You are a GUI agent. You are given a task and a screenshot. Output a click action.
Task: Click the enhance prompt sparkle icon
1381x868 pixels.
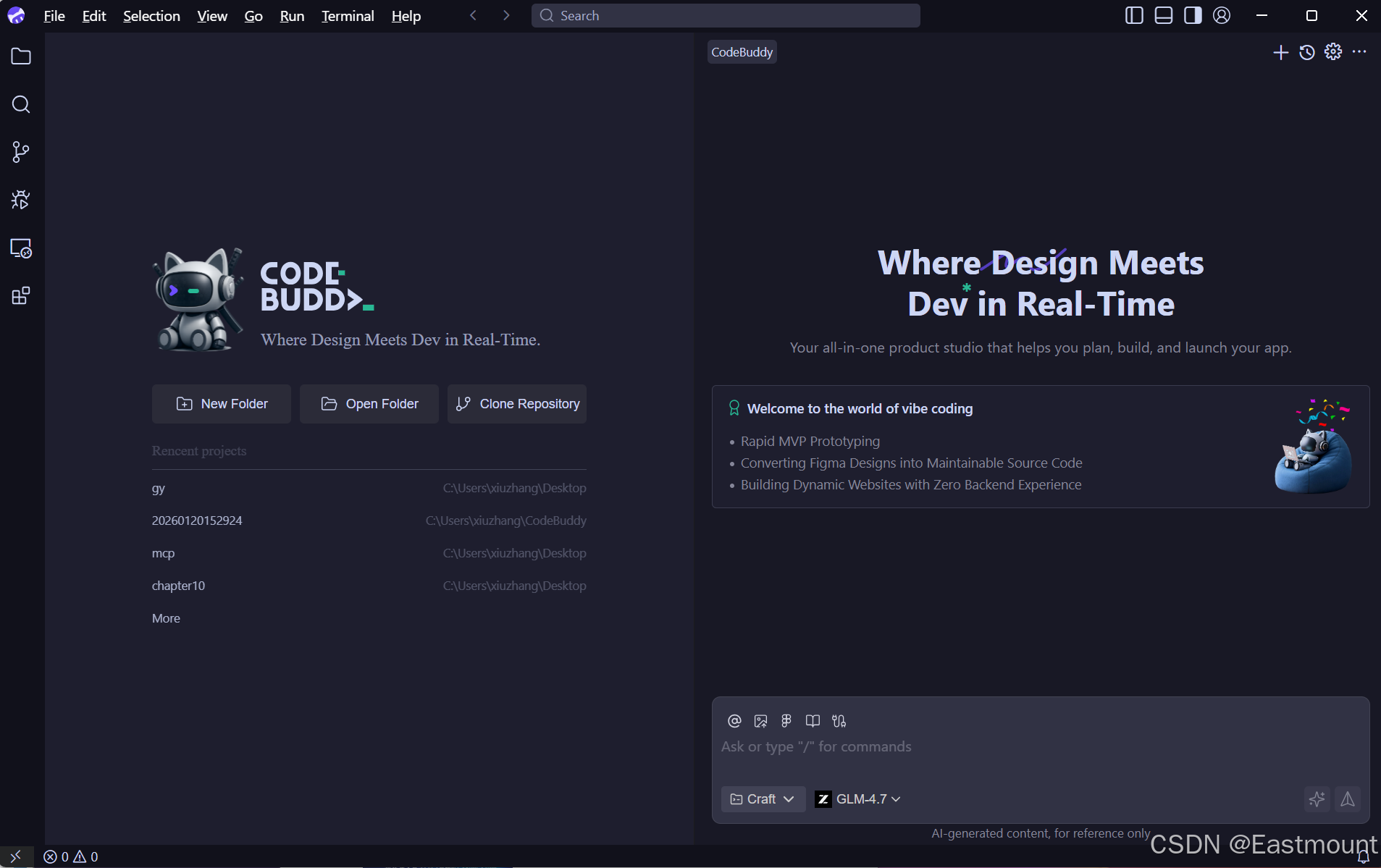(1317, 799)
